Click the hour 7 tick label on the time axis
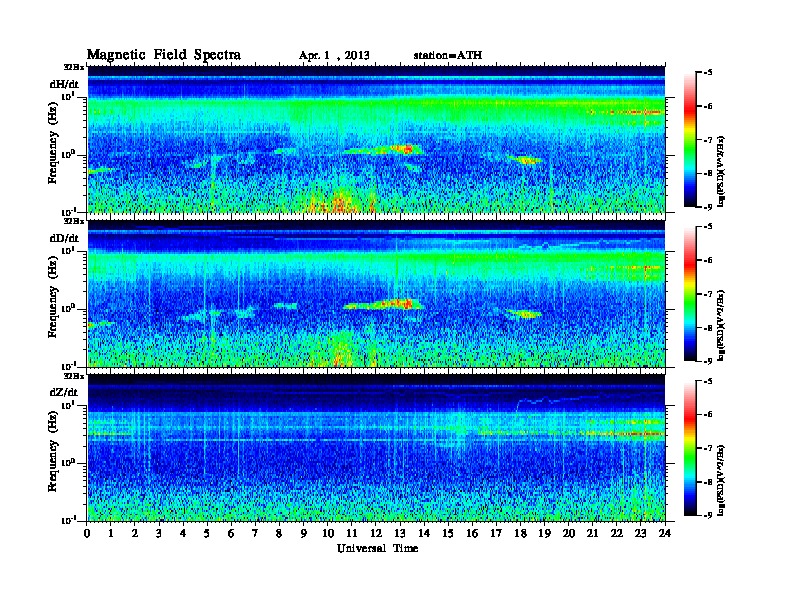Viewport: 792px width, 612px height. coord(256,533)
